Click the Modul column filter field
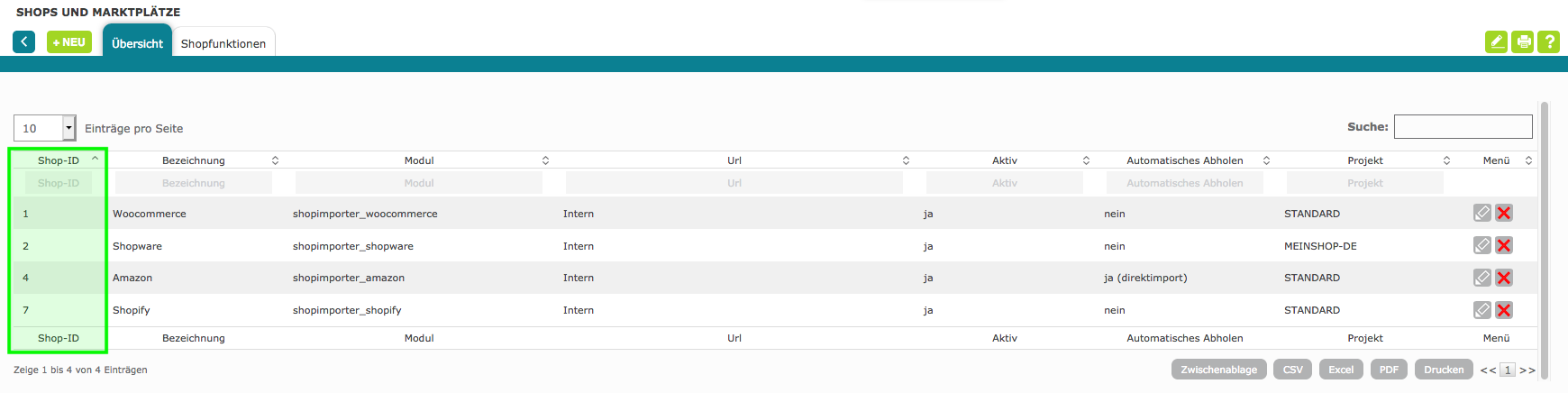The image size is (1568, 393). [x=419, y=183]
